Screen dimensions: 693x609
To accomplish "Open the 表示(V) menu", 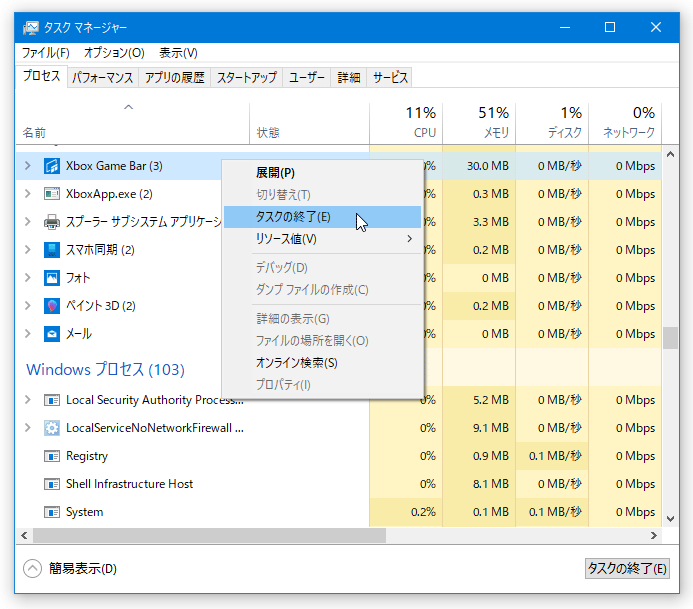I will pos(178,53).
